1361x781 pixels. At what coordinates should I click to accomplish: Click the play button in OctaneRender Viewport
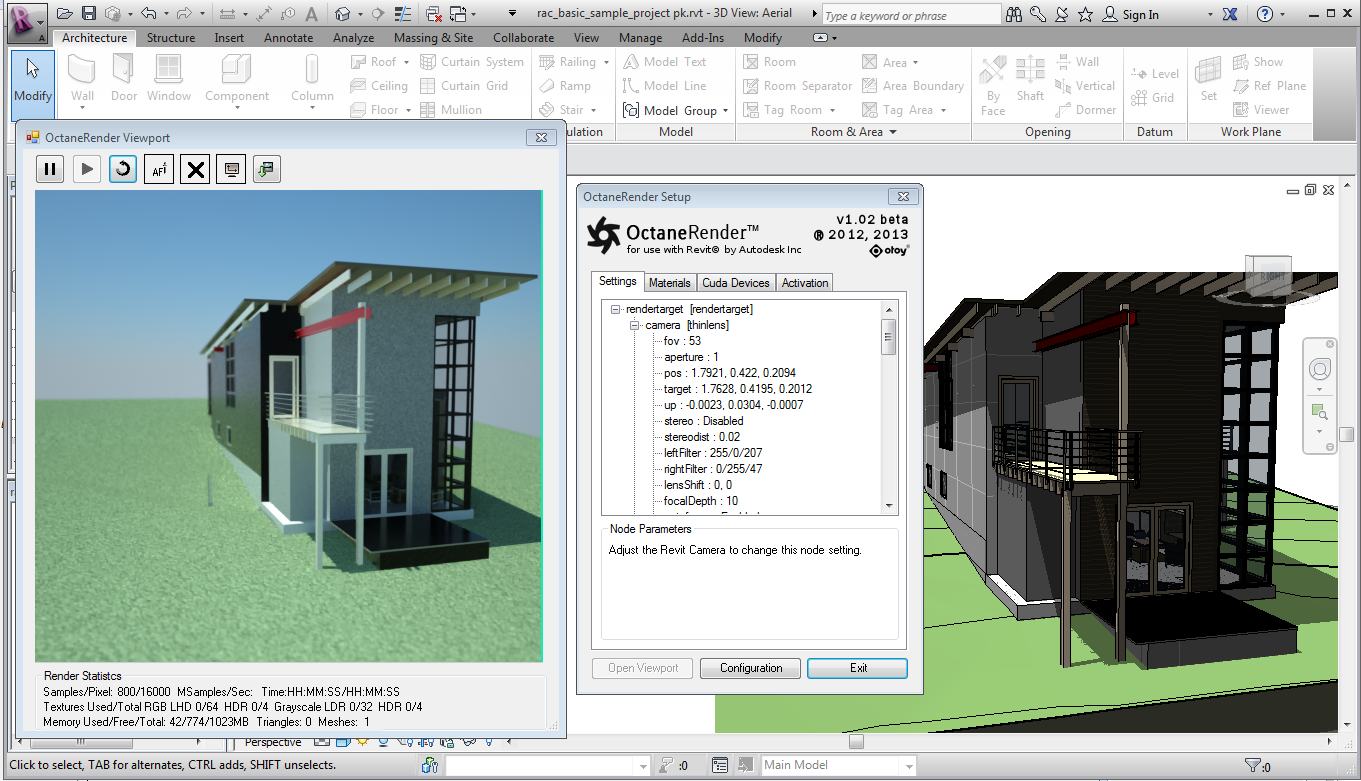pos(87,169)
